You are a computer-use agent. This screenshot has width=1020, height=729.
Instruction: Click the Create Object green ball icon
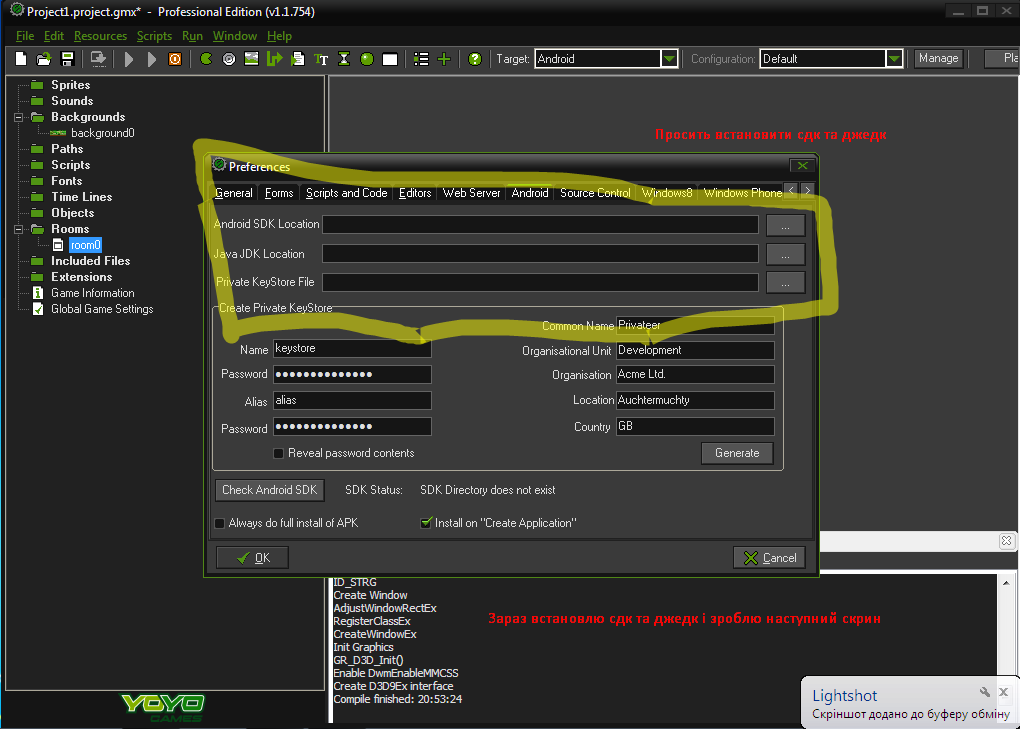tap(367, 59)
